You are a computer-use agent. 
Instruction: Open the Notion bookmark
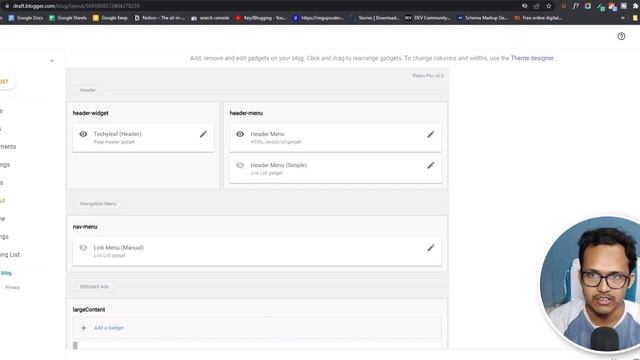(x=160, y=18)
